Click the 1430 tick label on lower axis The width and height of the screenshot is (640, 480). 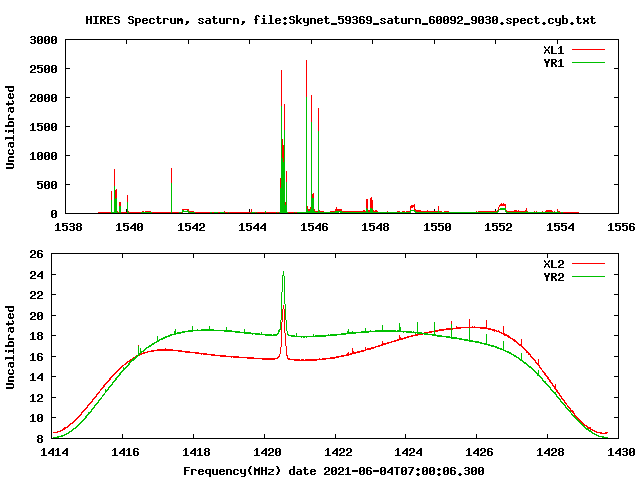point(620,452)
